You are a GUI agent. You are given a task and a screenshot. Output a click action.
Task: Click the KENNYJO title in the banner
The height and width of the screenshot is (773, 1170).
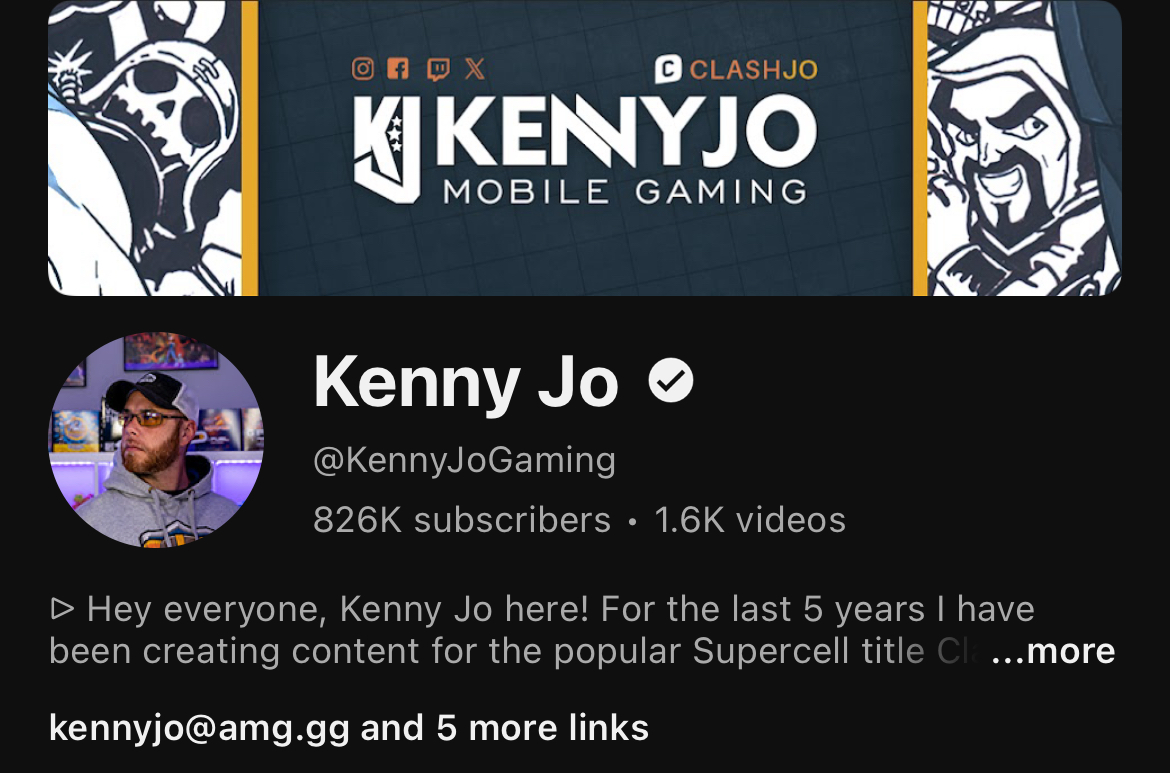point(626,131)
